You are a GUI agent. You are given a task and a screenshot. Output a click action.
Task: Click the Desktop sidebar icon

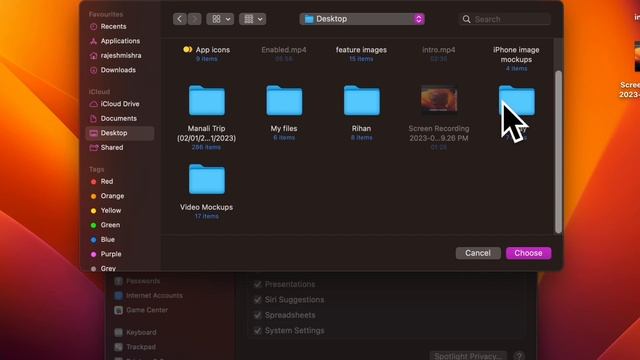(x=93, y=133)
